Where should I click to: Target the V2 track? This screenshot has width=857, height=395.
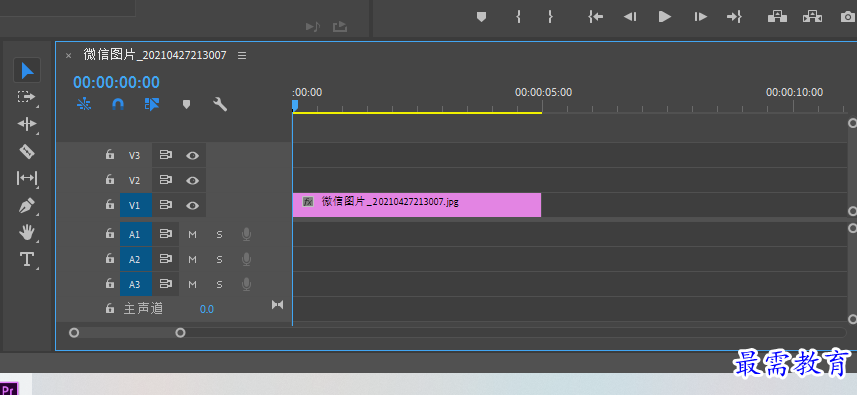134,180
